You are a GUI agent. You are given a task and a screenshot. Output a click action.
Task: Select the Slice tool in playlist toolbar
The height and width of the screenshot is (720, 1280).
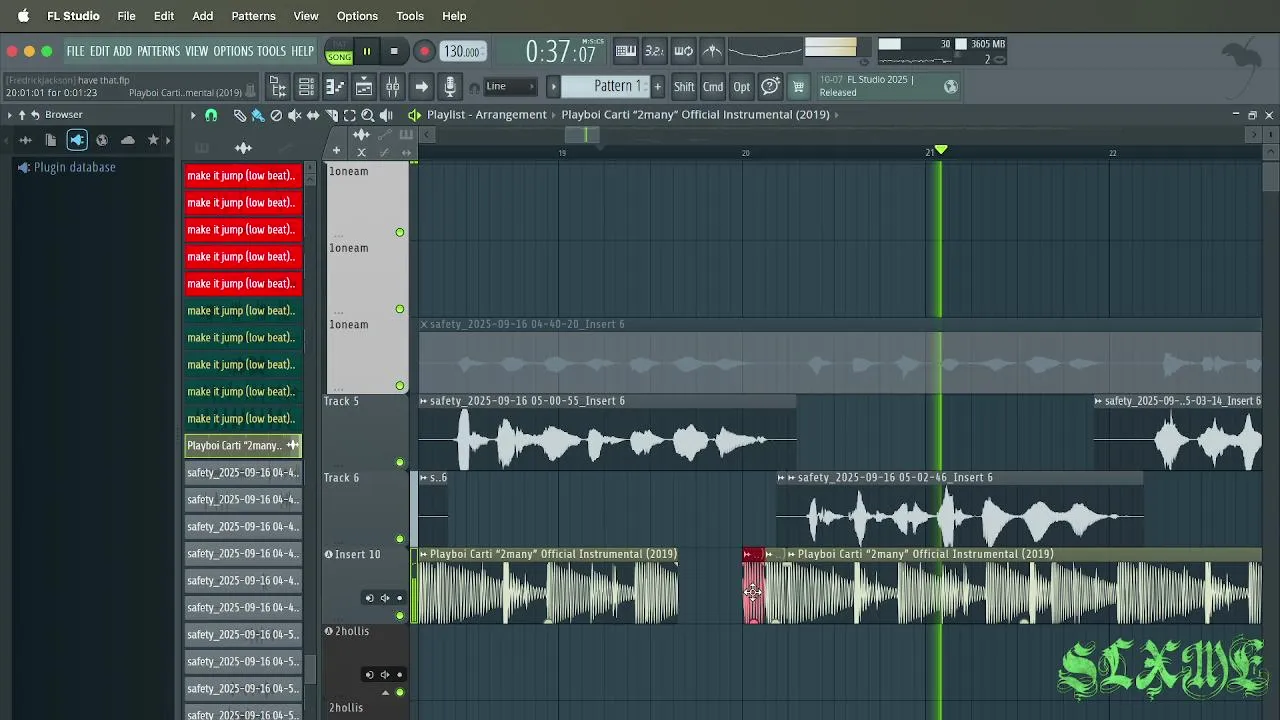pos(331,115)
